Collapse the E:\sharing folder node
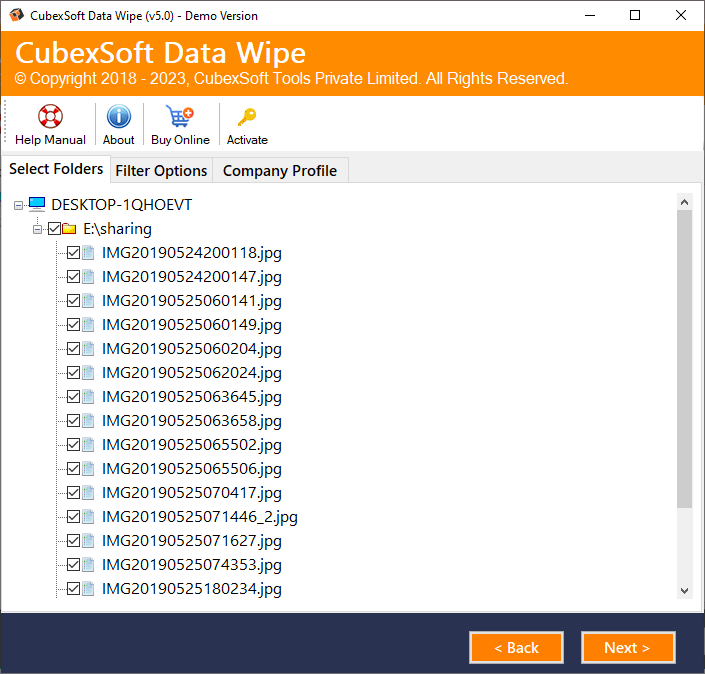705x674 pixels. (38, 229)
